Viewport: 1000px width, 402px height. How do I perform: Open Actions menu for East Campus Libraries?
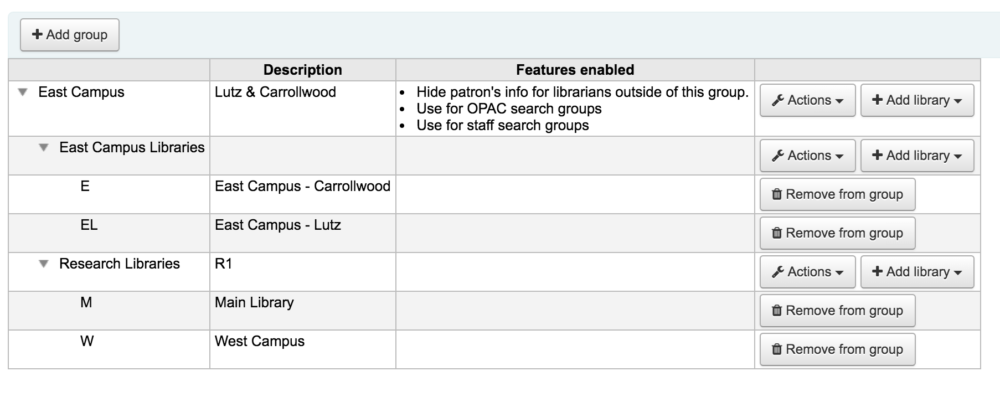pos(807,156)
